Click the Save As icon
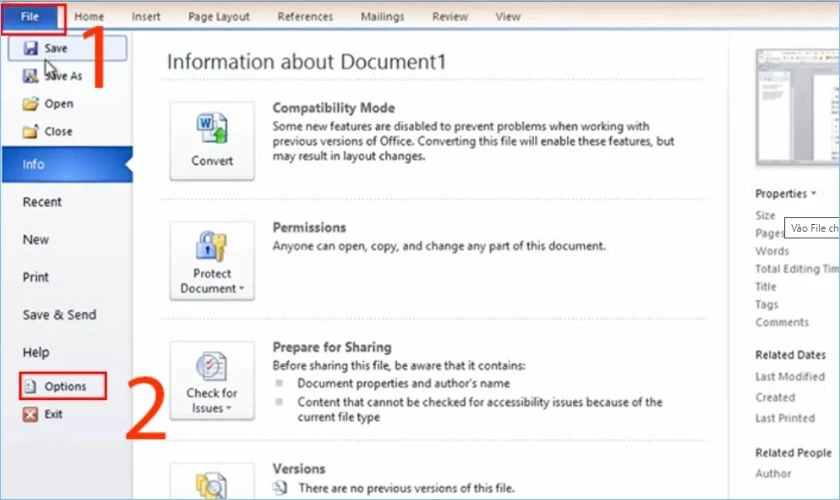The width and height of the screenshot is (840, 500). tap(31, 76)
